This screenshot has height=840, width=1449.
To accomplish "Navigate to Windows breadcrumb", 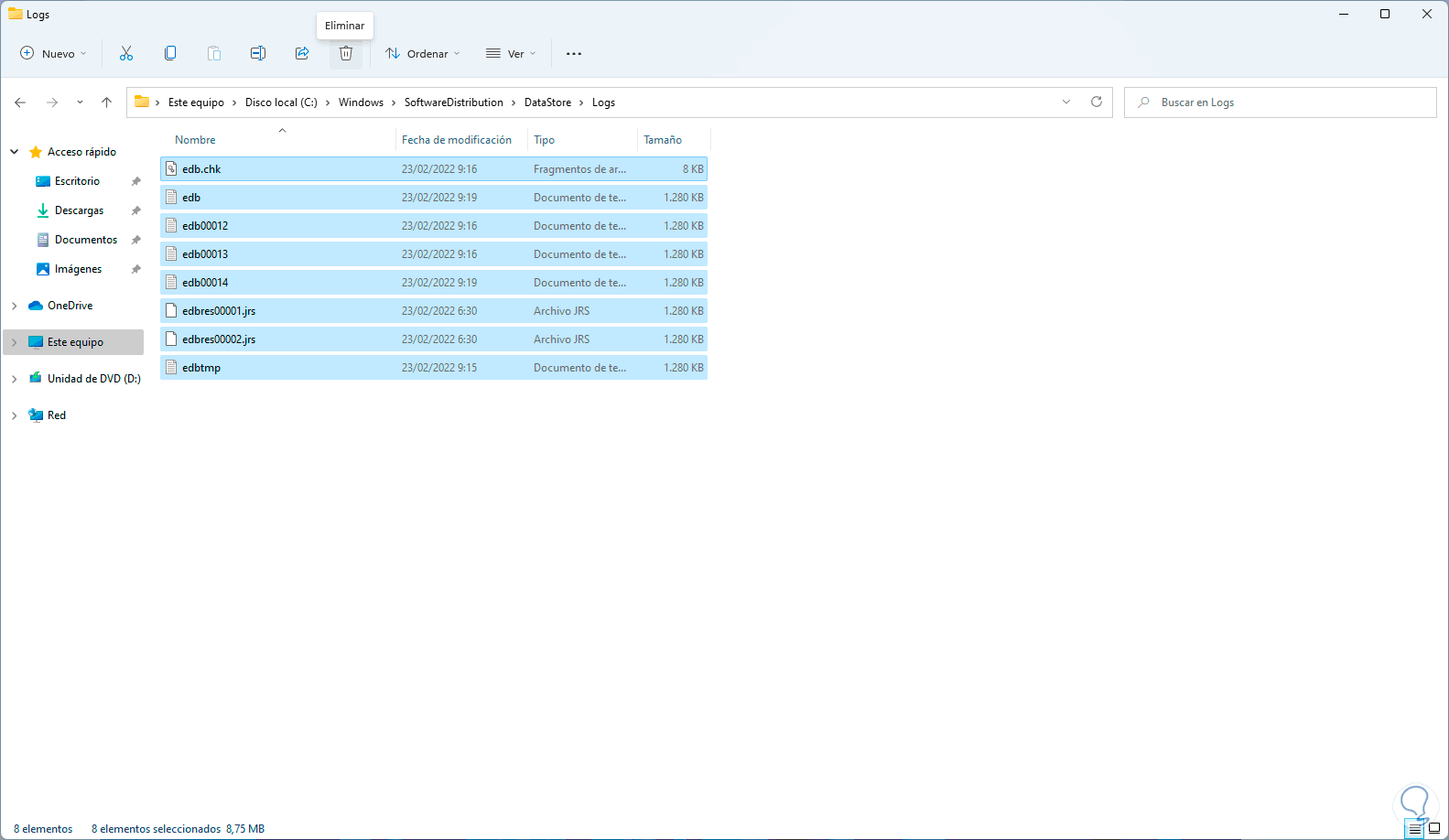I will point(361,102).
